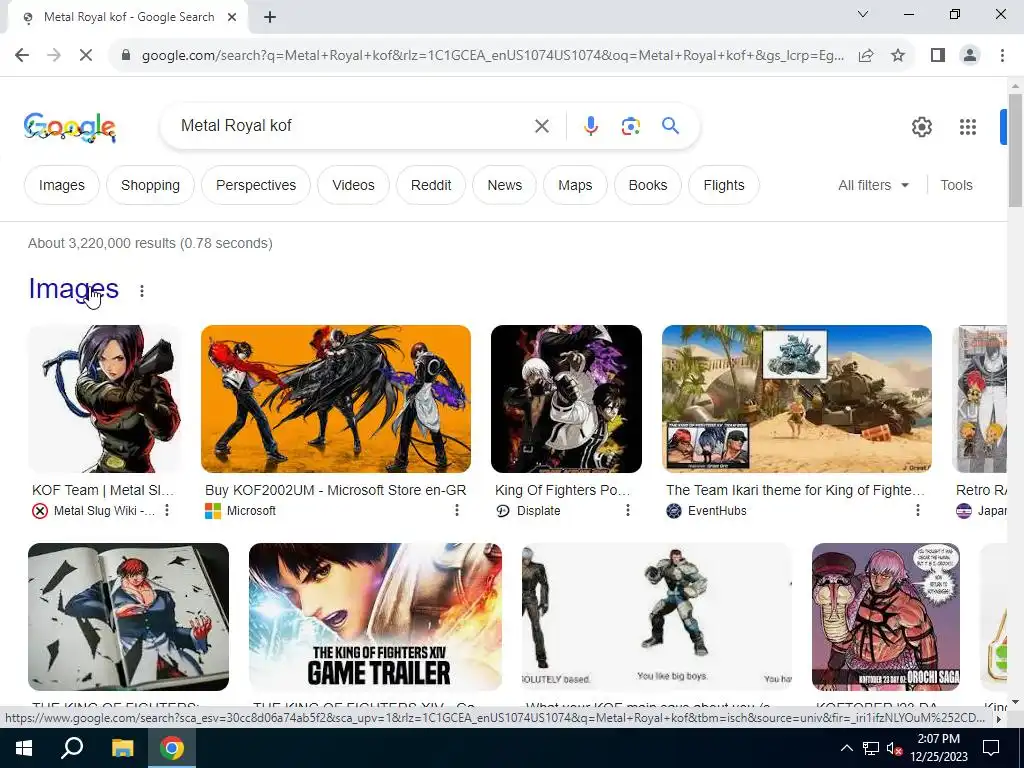Stop the page loading
This screenshot has width=1024, height=768.
(86, 56)
